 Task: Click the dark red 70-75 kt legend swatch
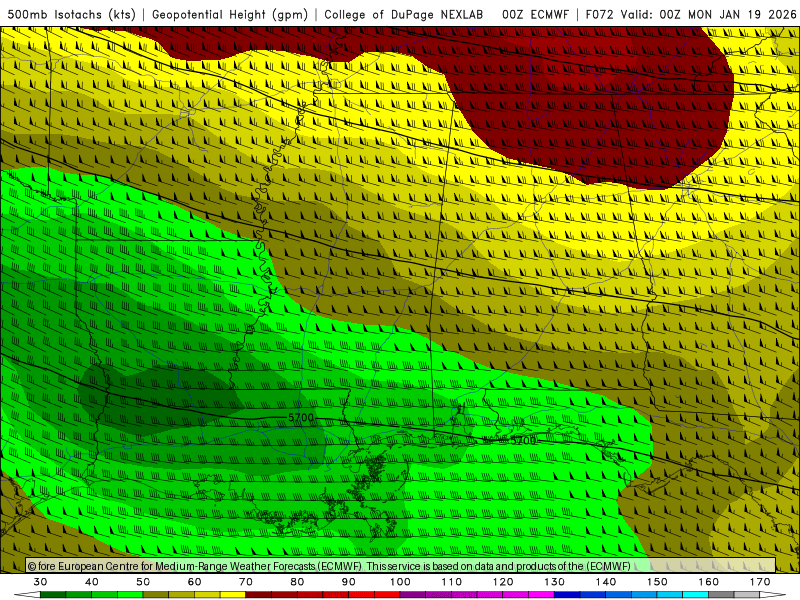[259, 595]
